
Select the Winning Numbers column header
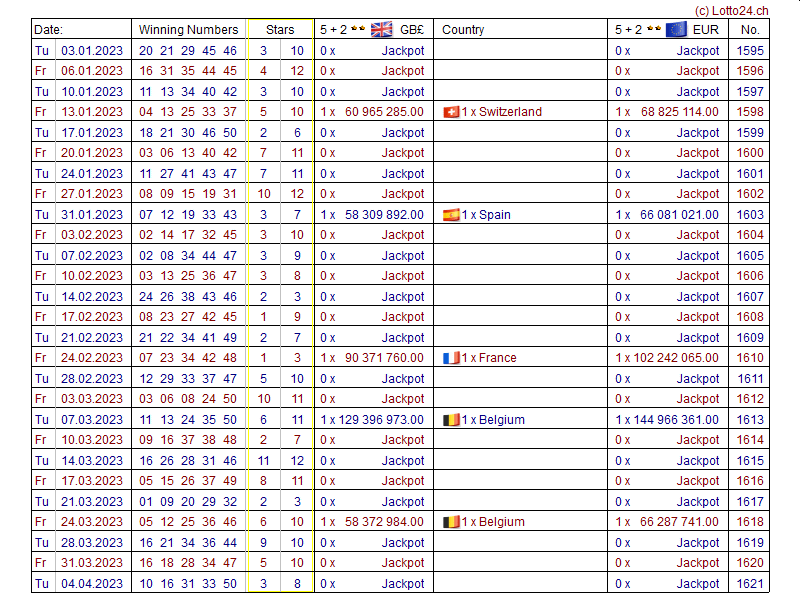pos(188,30)
